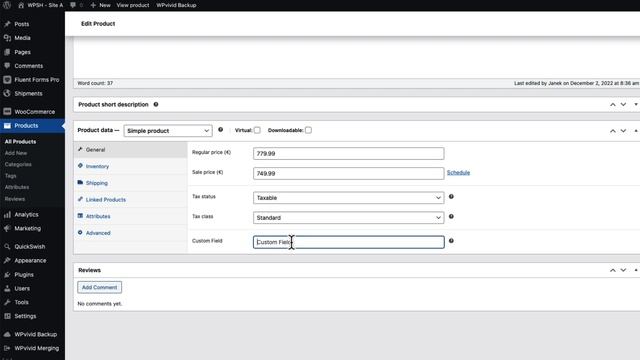
Task: Move Product data panel down
Action: [623, 131]
